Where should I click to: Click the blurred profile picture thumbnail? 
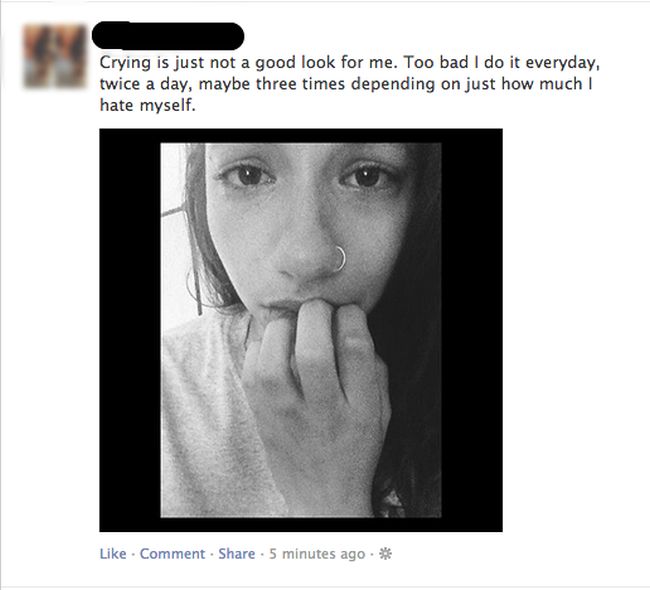54,56
